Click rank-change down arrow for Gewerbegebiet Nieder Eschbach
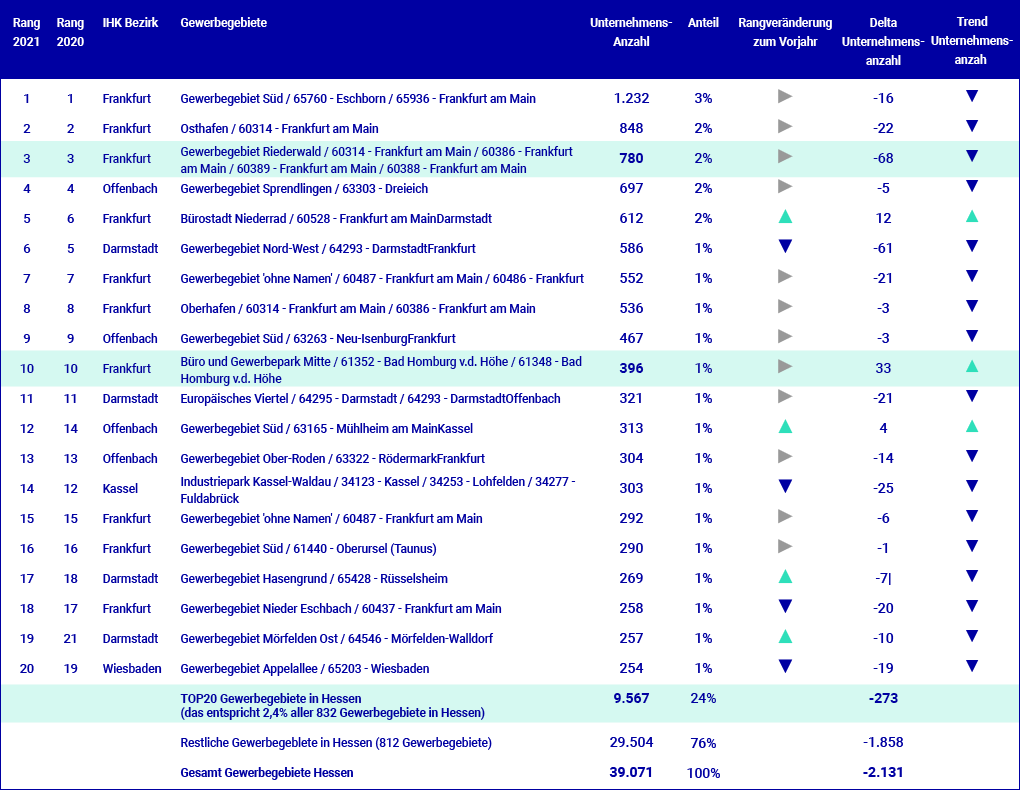 point(785,607)
